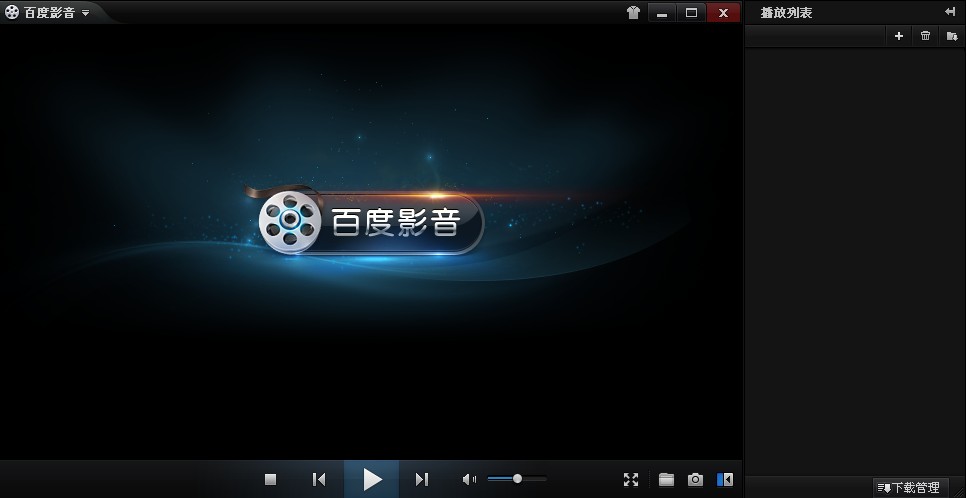Skip to the next track
The height and width of the screenshot is (498, 967).
[422, 480]
